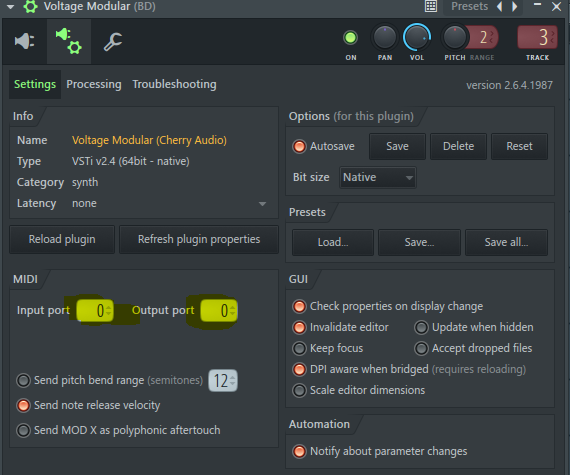The image size is (570, 475).
Task: Switch to the Processing tab
Action: pos(94,84)
